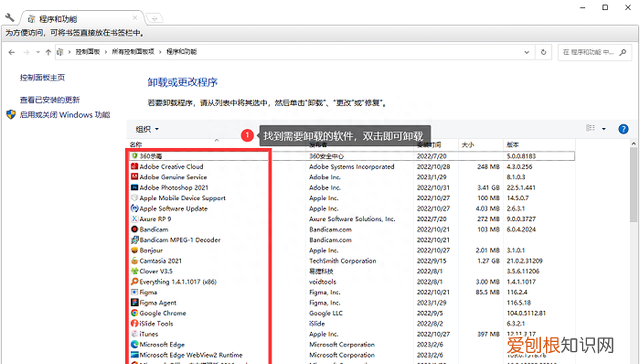Screen dimensions: 640x364
Task: Select the Figma Agent icon
Action: point(135,302)
